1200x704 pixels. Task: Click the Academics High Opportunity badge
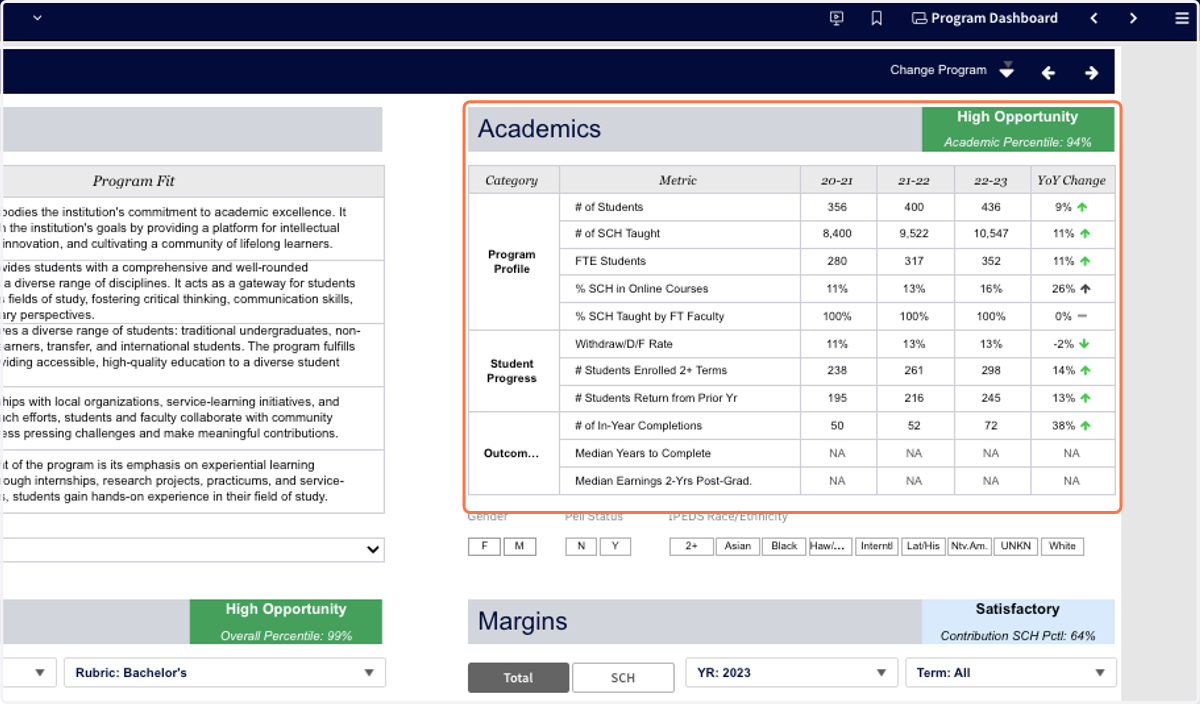pyautogui.click(x=1017, y=129)
